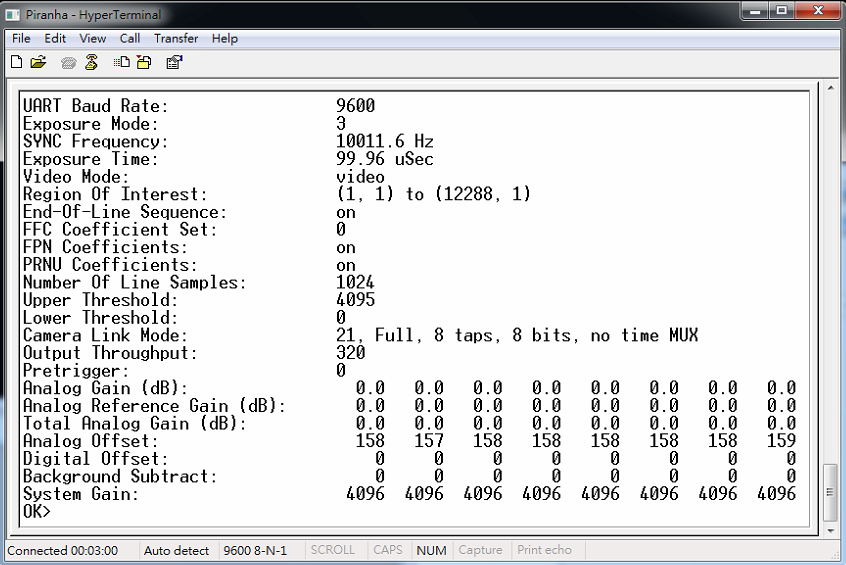This screenshot has height=565, width=846.
Task: Click the Properties toolbar icon
Action: pos(174,62)
